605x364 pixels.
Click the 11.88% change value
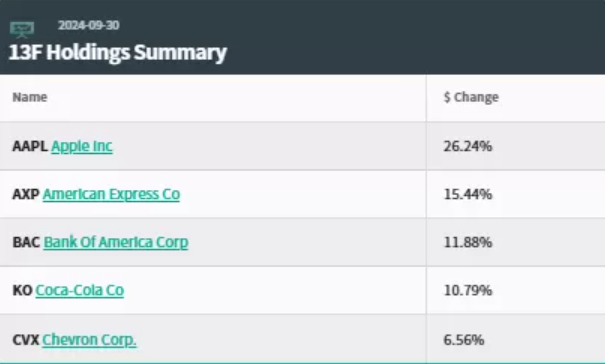[468, 242]
